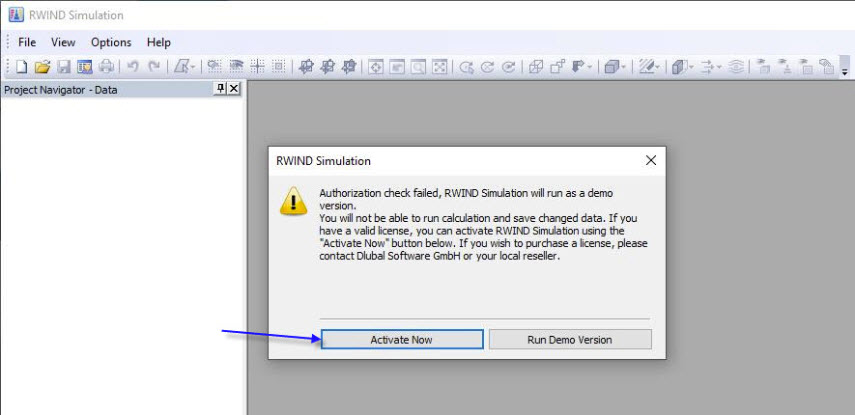The width and height of the screenshot is (855, 415).
Task: Click the show whole model zoom-all icon
Action: (439, 67)
